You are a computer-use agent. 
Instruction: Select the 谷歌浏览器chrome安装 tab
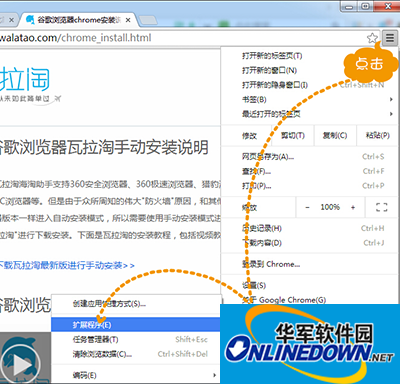pos(78,20)
